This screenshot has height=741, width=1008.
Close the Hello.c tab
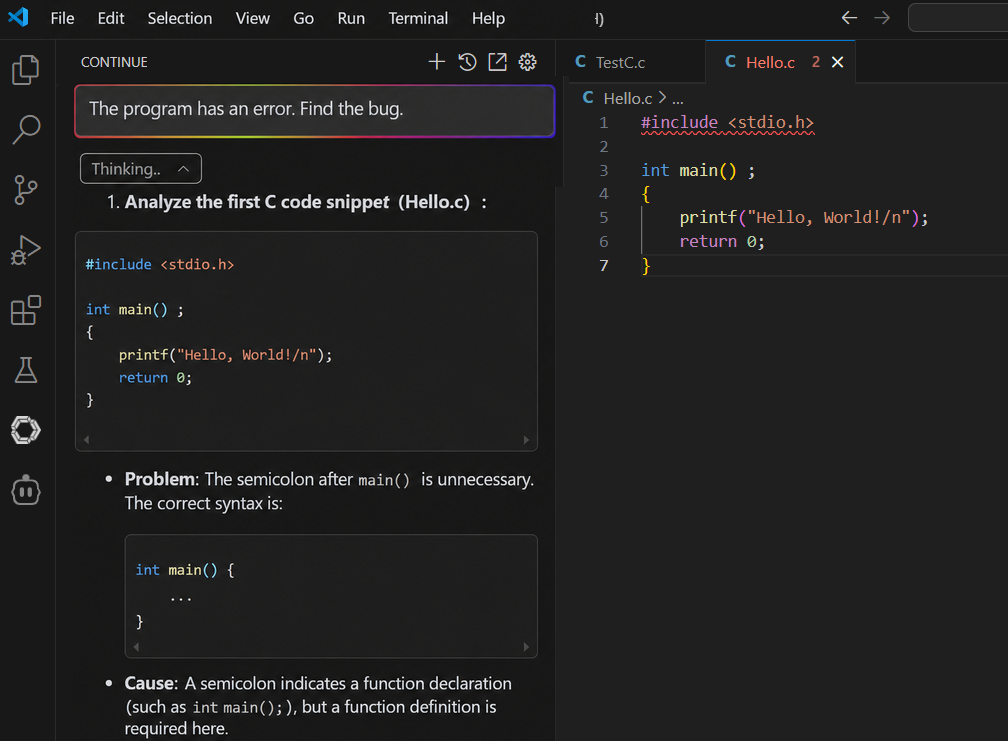[x=838, y=62]
